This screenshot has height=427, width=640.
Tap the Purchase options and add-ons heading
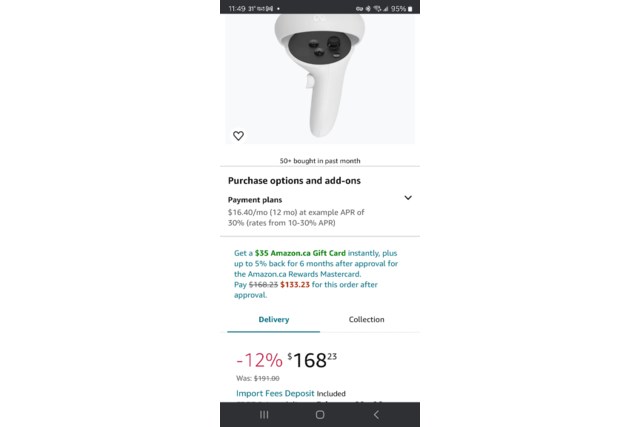click(x=294, y=180)
